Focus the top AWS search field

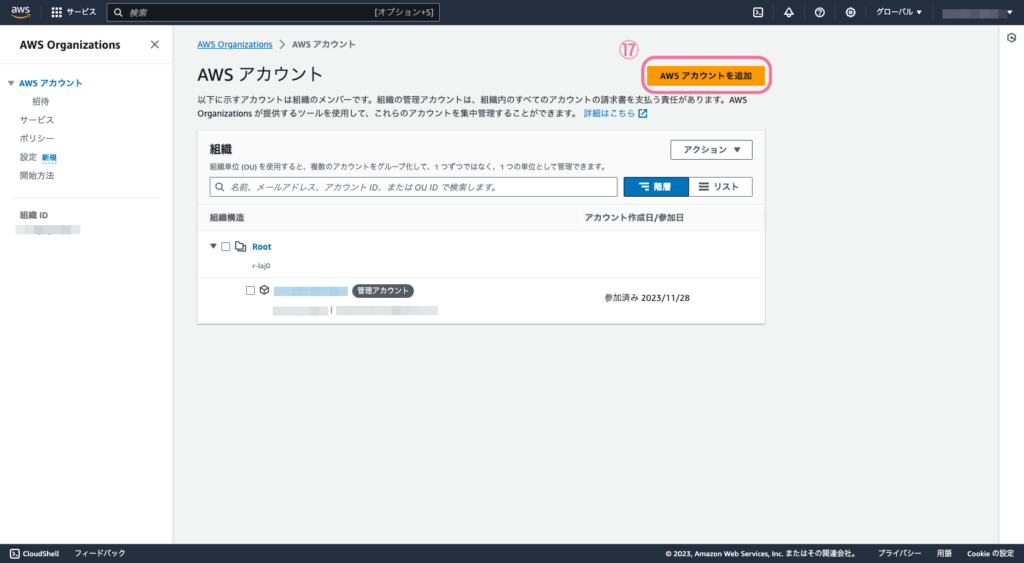(x=273, y=12)
